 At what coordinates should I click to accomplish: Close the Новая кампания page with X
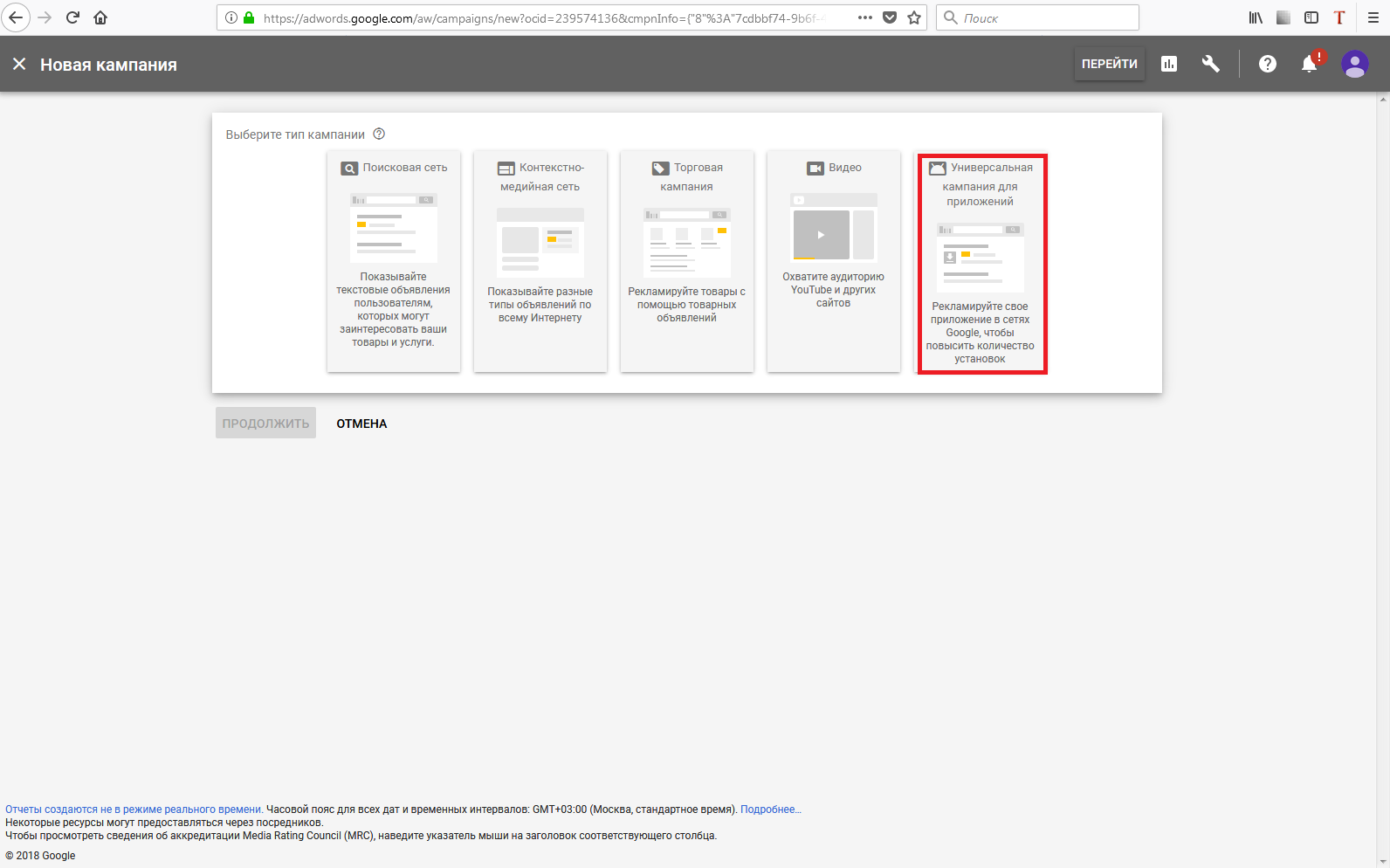point(19,64)
